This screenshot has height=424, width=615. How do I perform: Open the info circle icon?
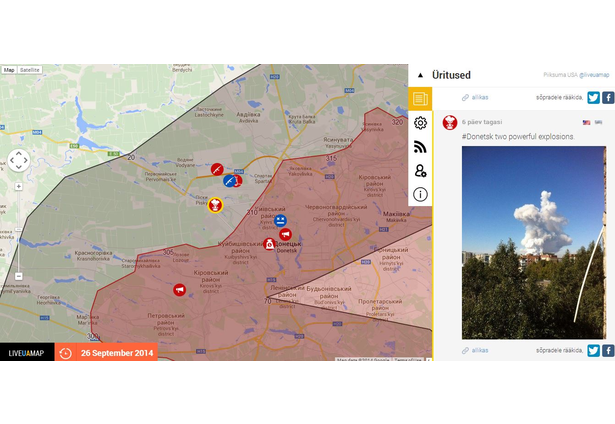pos(420,195)
